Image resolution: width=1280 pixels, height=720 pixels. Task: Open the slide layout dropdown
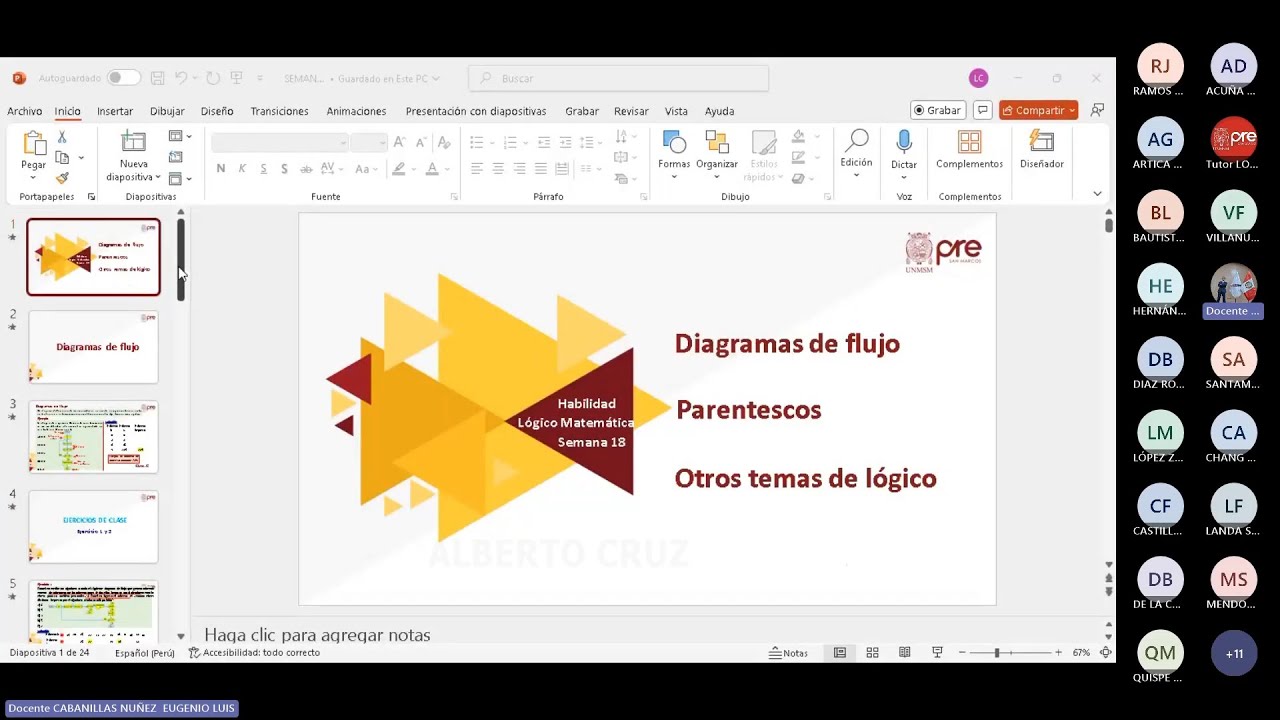tap(180, 137)
